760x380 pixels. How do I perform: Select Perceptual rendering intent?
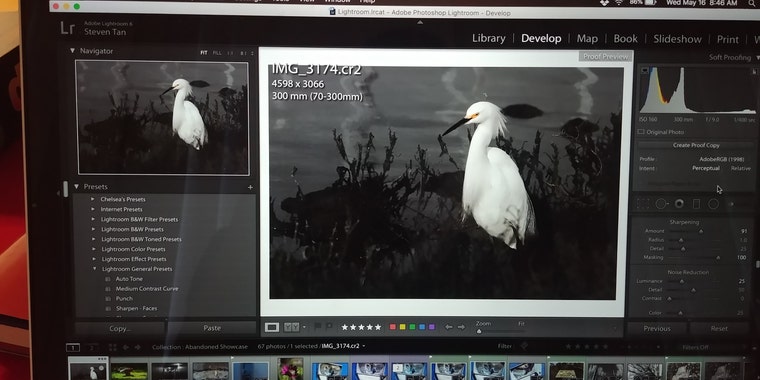[x=706, y=168]
